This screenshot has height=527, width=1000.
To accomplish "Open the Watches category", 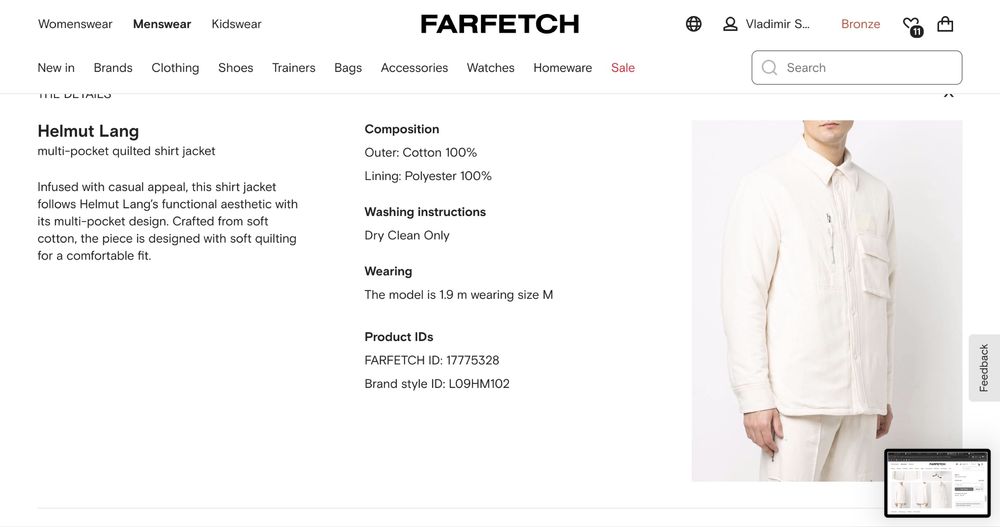I will 490,68.
